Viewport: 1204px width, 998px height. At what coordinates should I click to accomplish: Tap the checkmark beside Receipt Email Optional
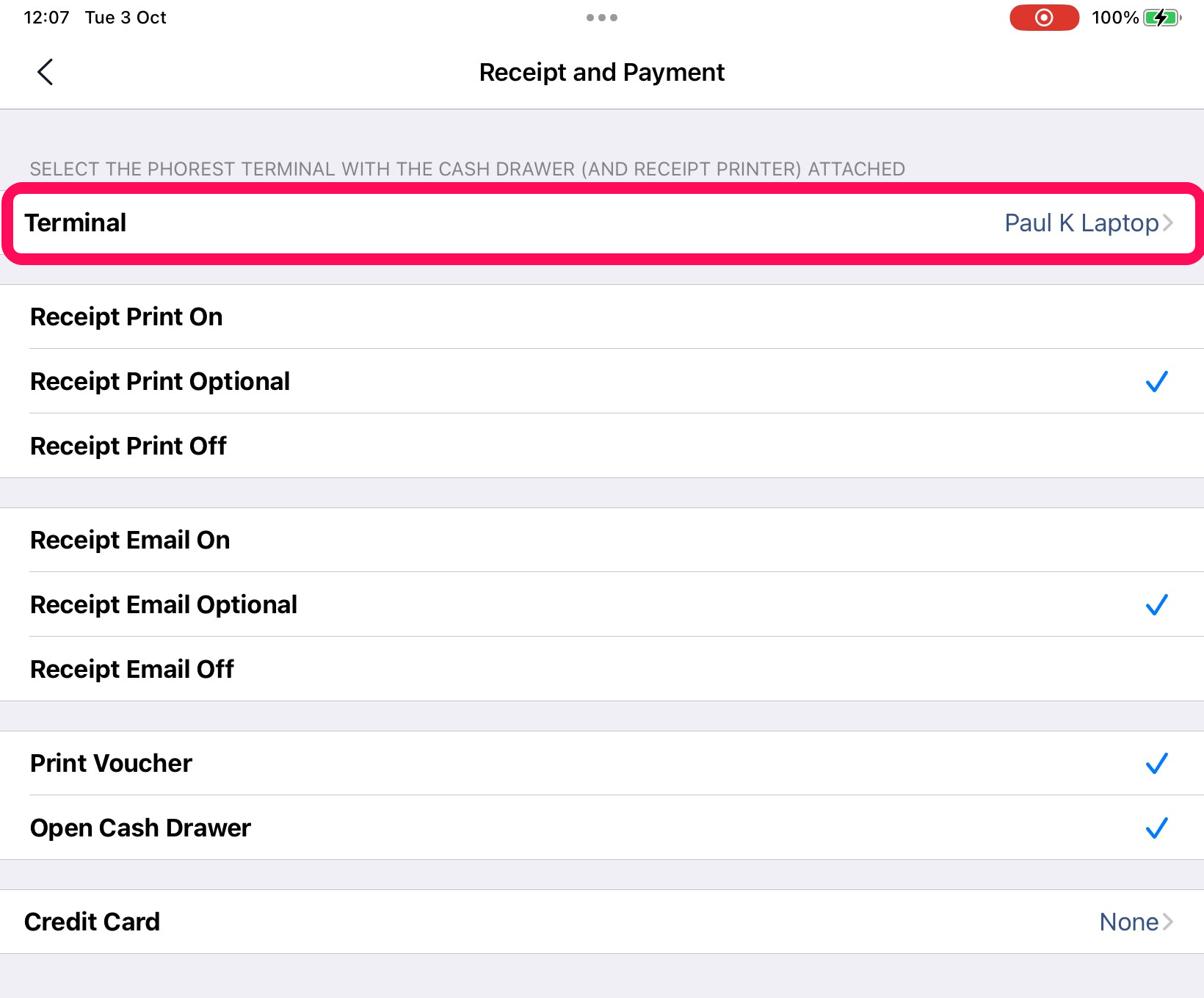pos(1156,604)
